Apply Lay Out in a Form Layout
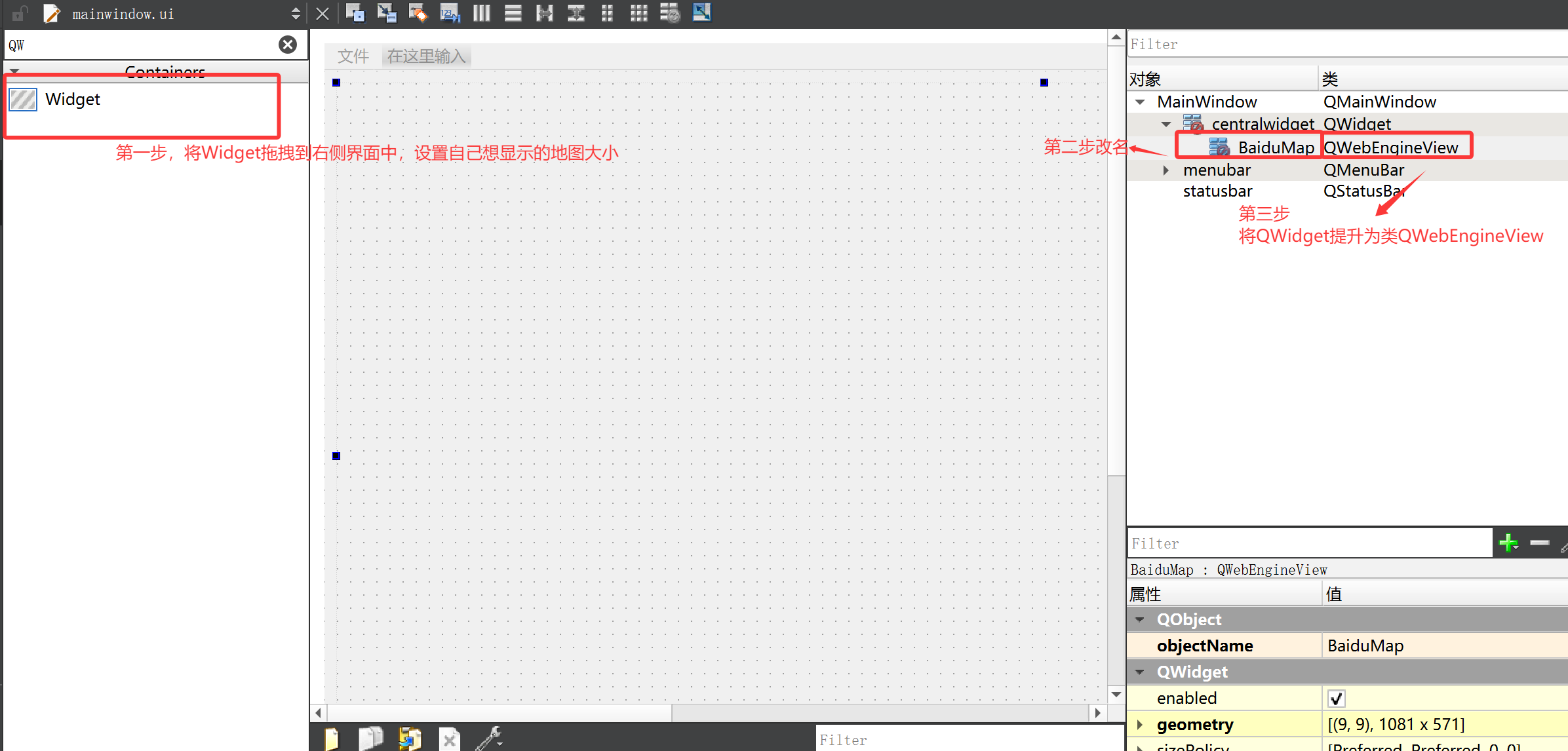Image resolution: width=1568 pixels, height=751 pixels. 608,12
